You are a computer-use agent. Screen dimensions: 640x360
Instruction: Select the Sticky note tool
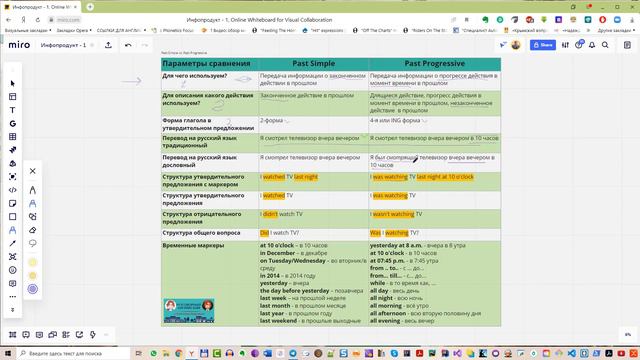pos(13,203)
